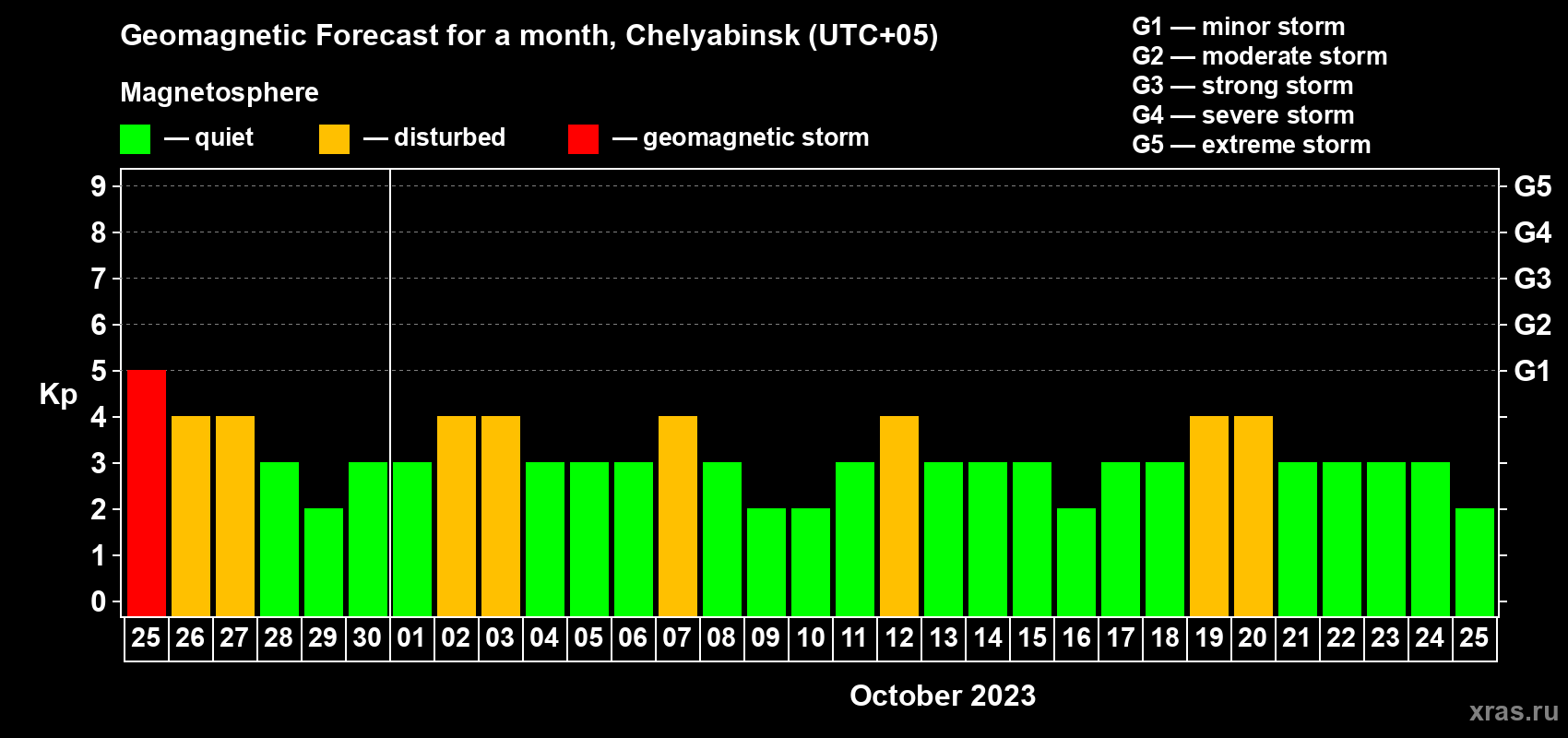Click the Kp value 0 axis label
This screenshot has width=1568, height=738.
(99, 601)
